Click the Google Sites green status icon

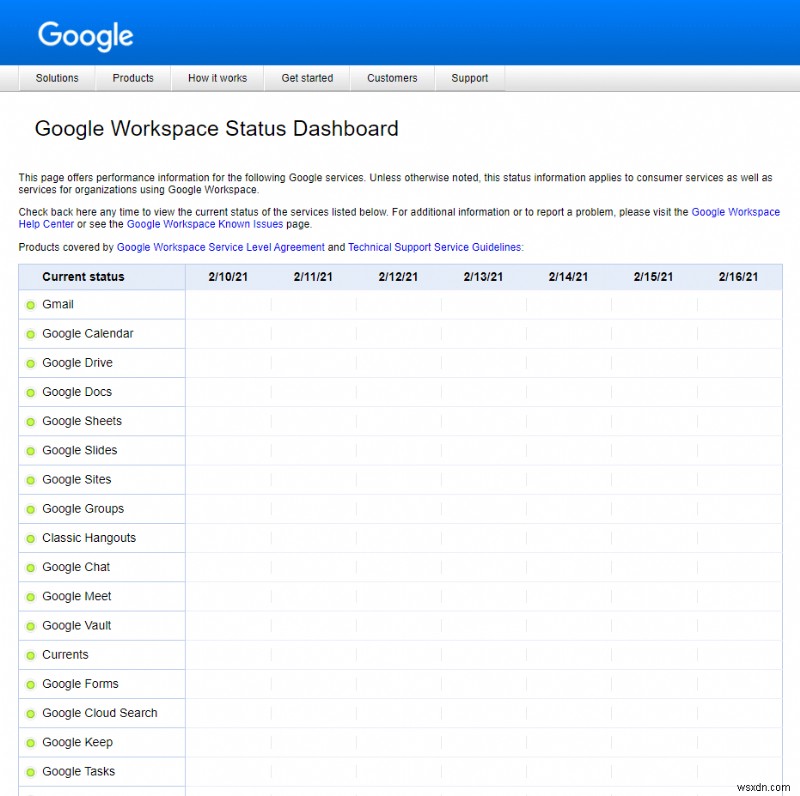point(31,480)
